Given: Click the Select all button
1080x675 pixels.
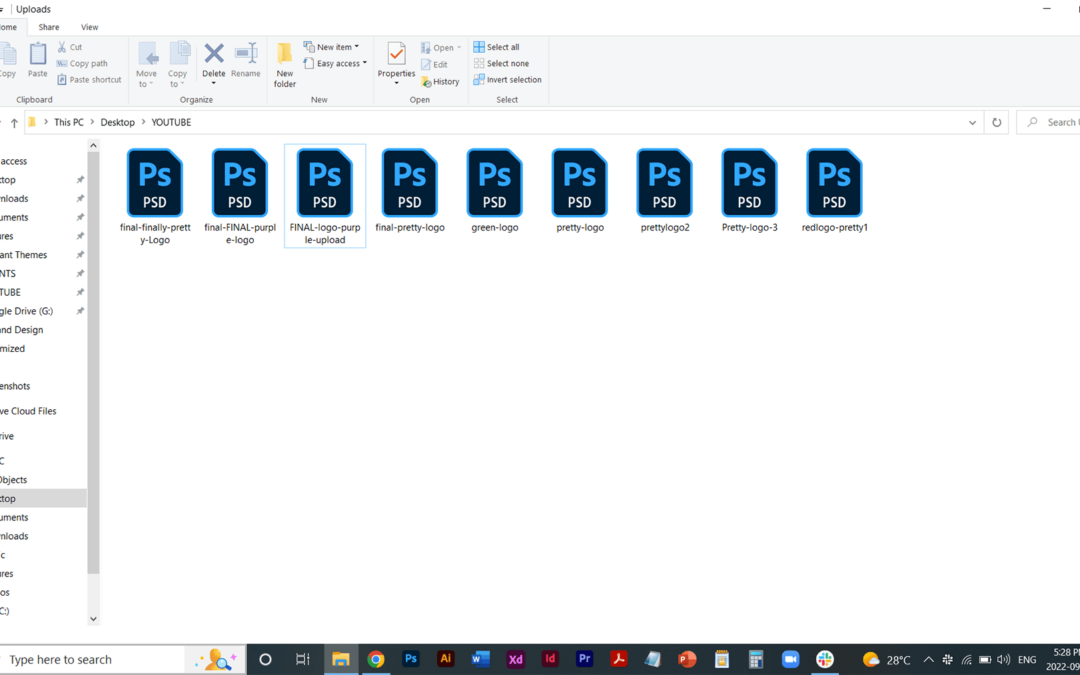Looking at the screenshot, I should click(497, 47).
